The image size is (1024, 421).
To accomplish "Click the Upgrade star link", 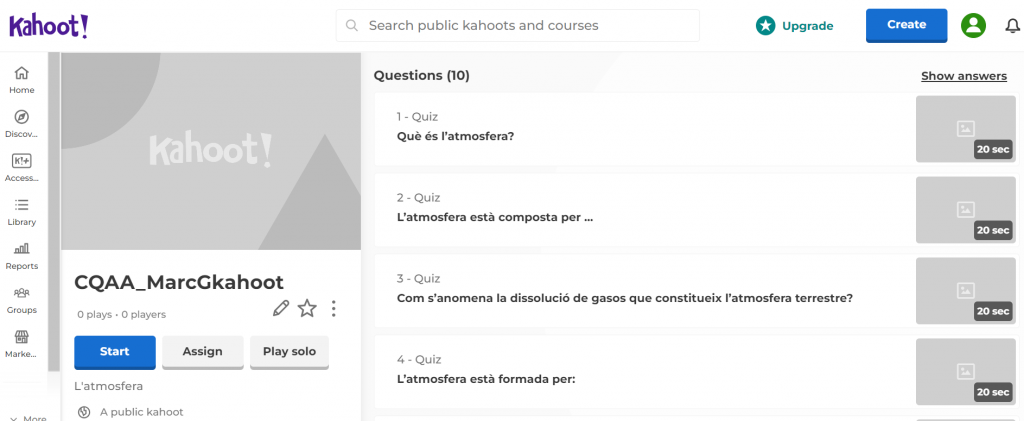I will 794,26.
